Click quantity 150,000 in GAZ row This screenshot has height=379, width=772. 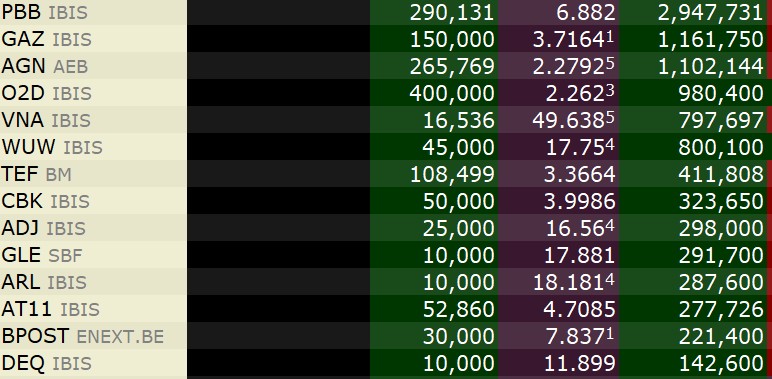pos(451,39)
